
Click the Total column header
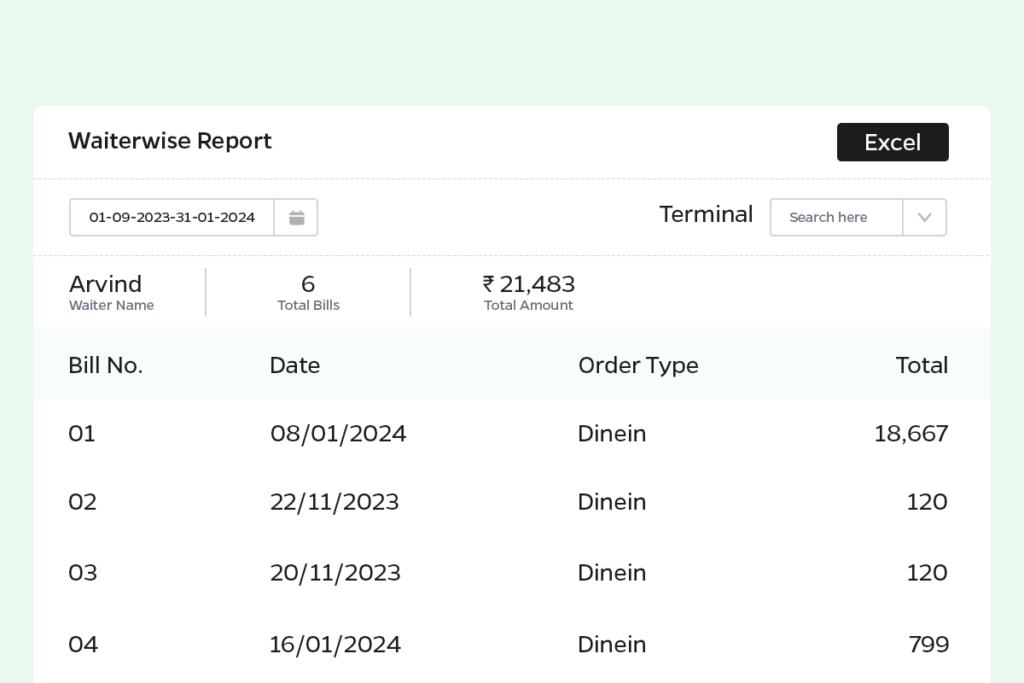pyautogui.click(x=921, y=365)
